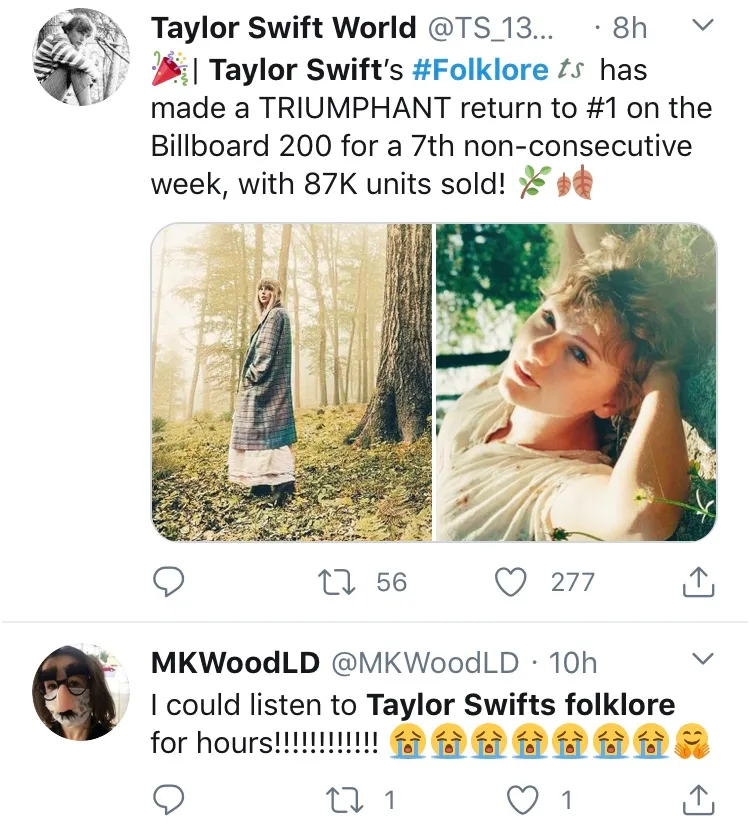Open the #Folklore hashtag link
The image size is (750, 837).
pyautogui.click(x=480, y=70)
